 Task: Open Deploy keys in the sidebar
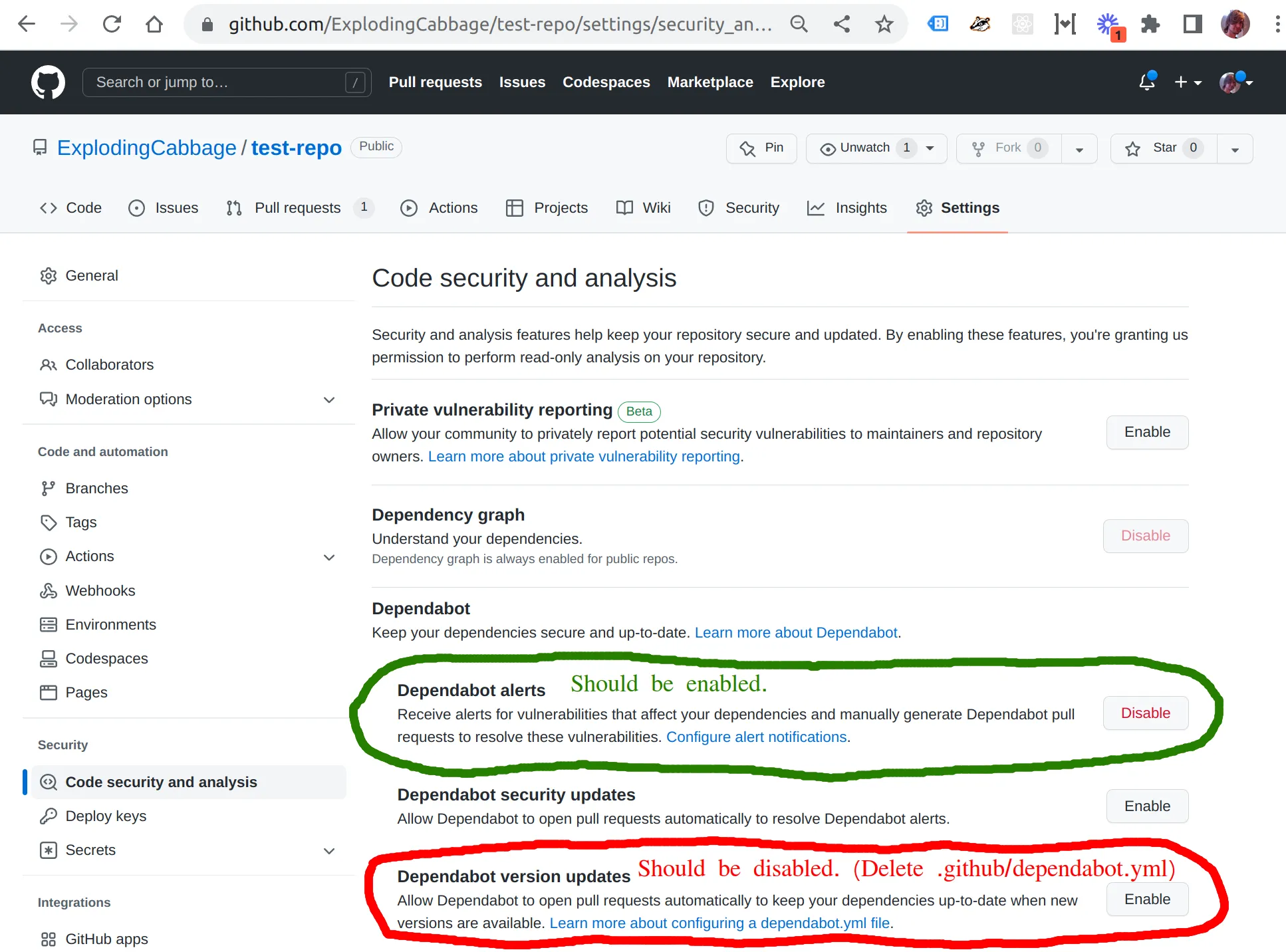coord(106,816)
